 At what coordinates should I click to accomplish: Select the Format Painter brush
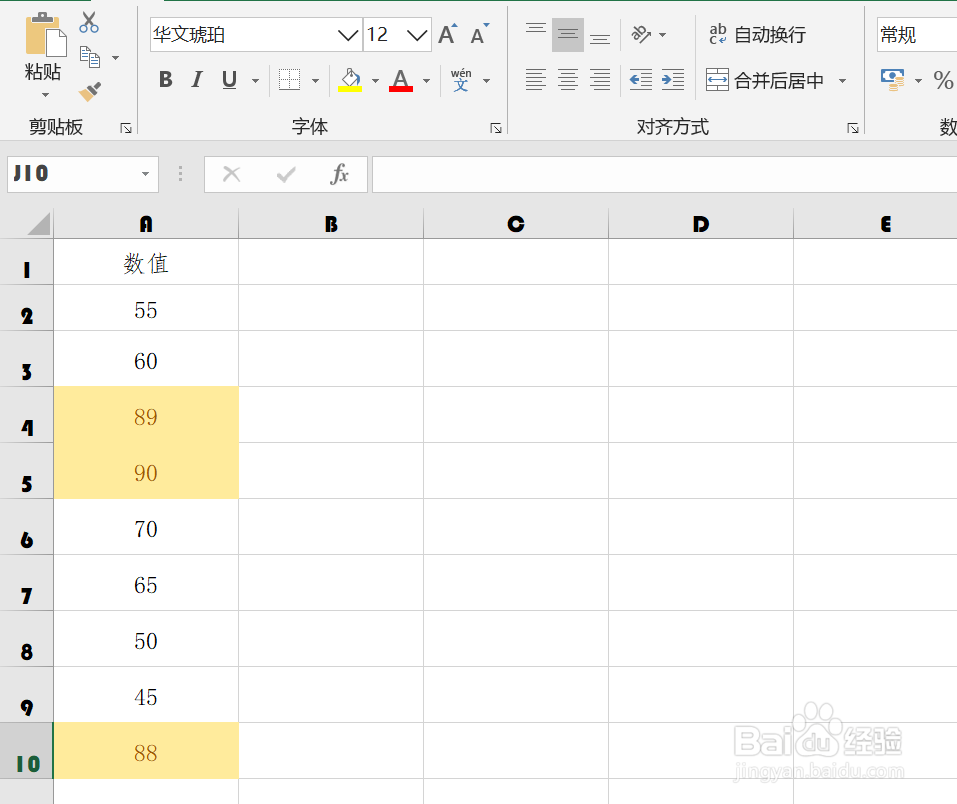90,92
